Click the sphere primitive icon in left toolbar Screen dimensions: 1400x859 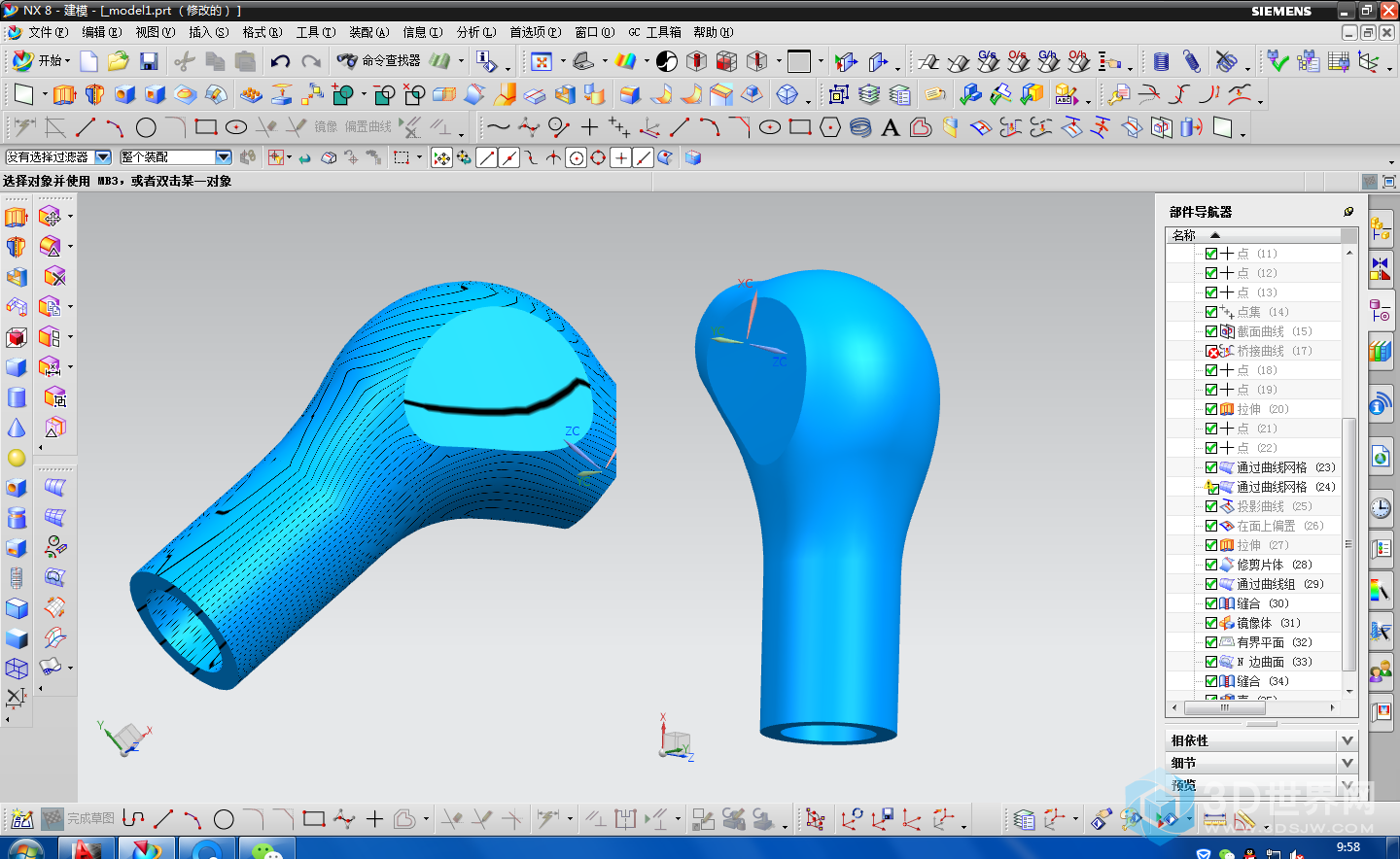click(x=17, y=458)
